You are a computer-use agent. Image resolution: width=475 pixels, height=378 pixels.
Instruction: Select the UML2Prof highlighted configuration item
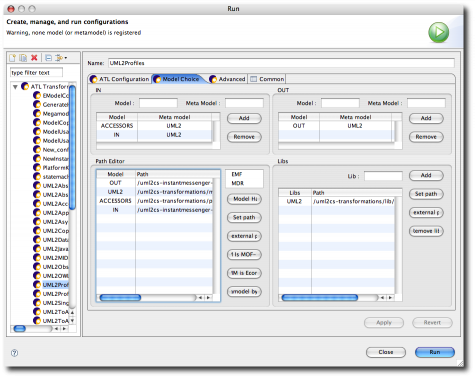[x=55, y=285]
